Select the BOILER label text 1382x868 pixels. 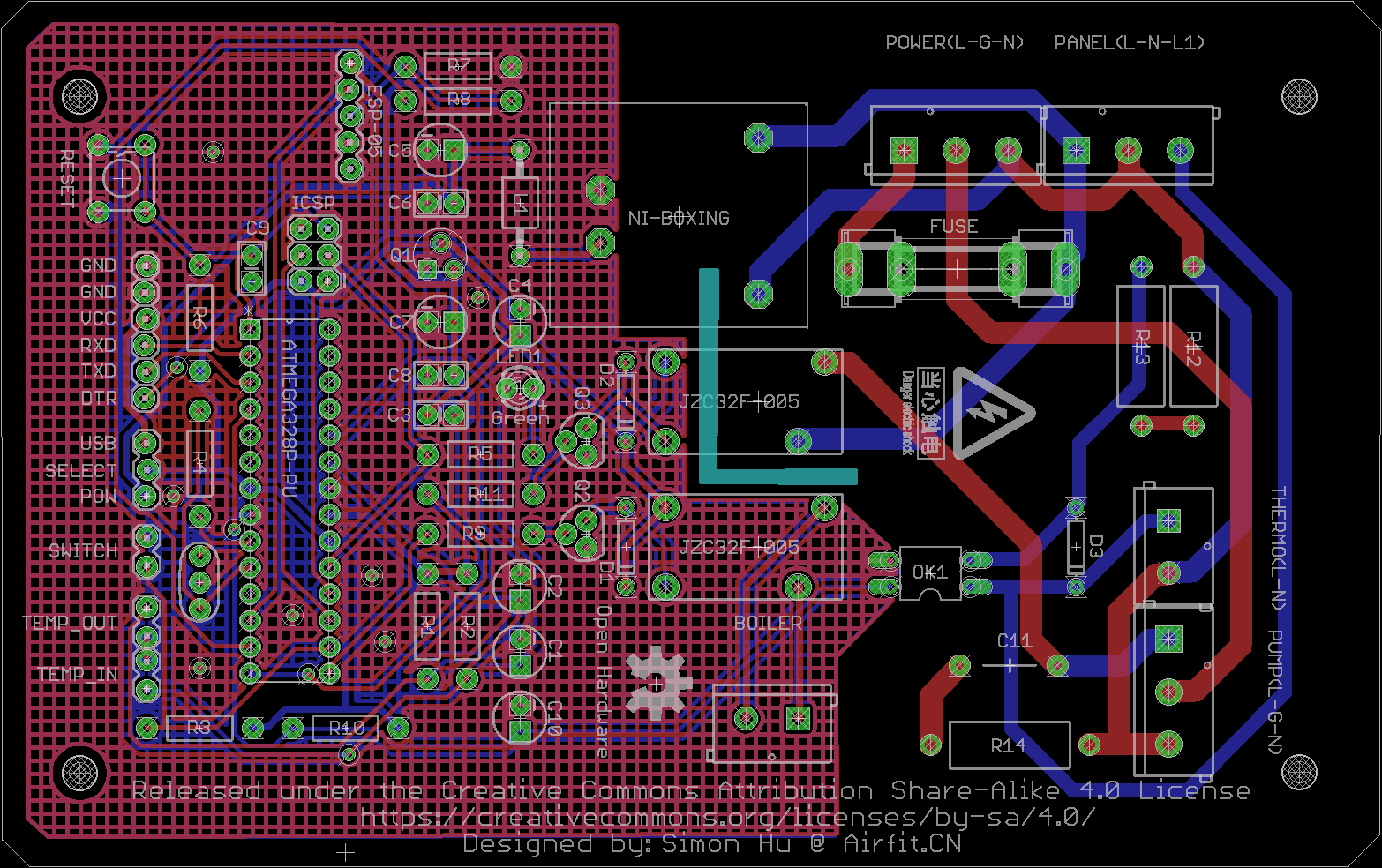[x=768, y=623]
